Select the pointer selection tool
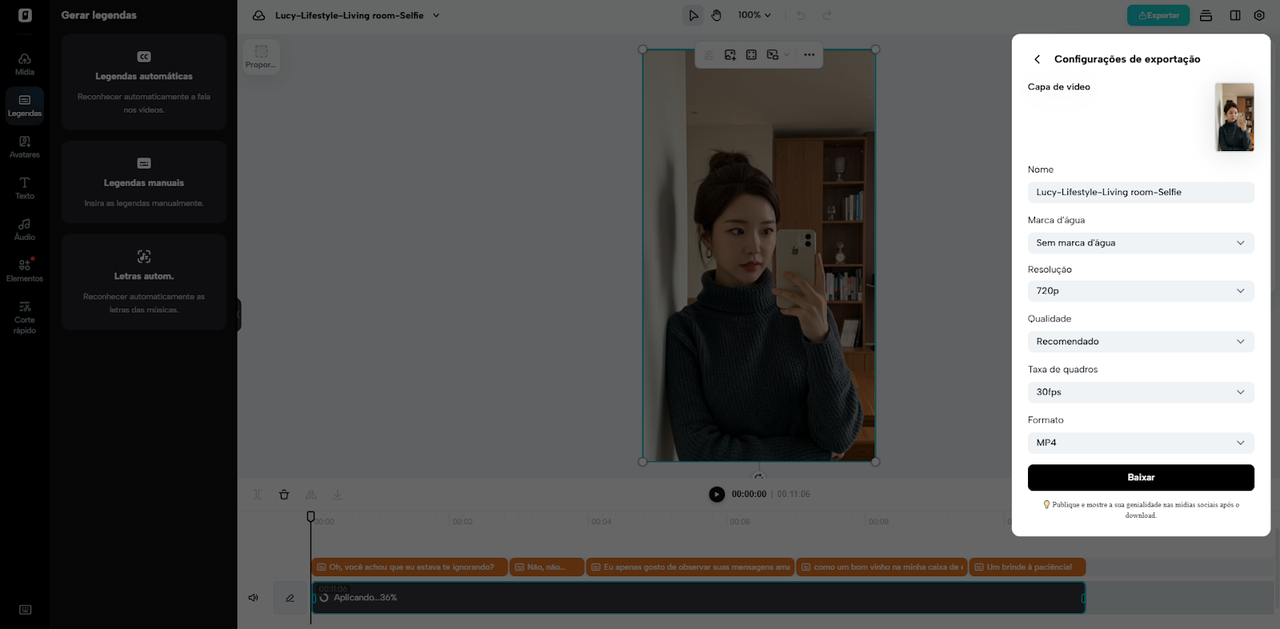 [693, 15]
